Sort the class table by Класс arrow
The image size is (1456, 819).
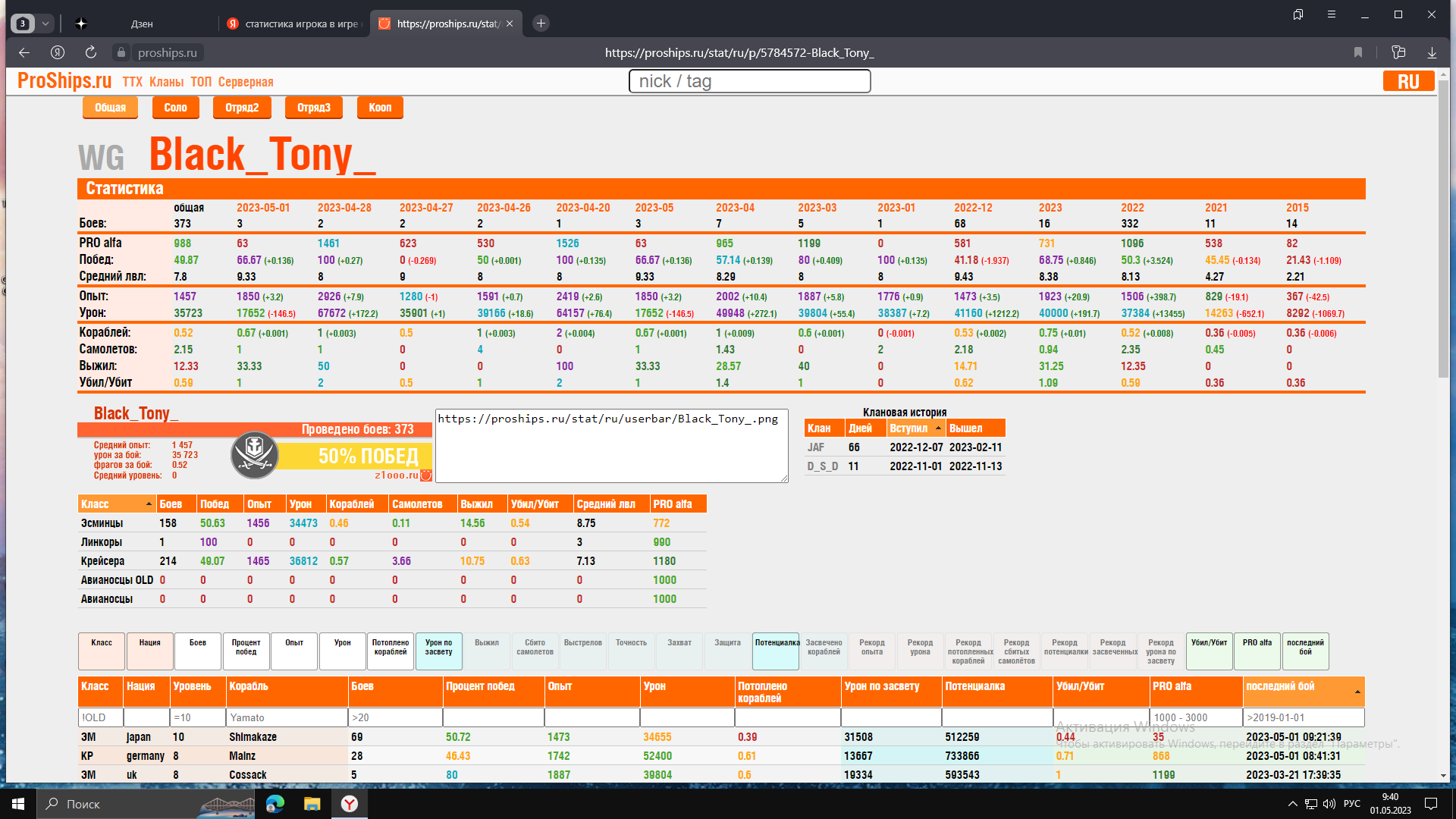pos(149,504)
